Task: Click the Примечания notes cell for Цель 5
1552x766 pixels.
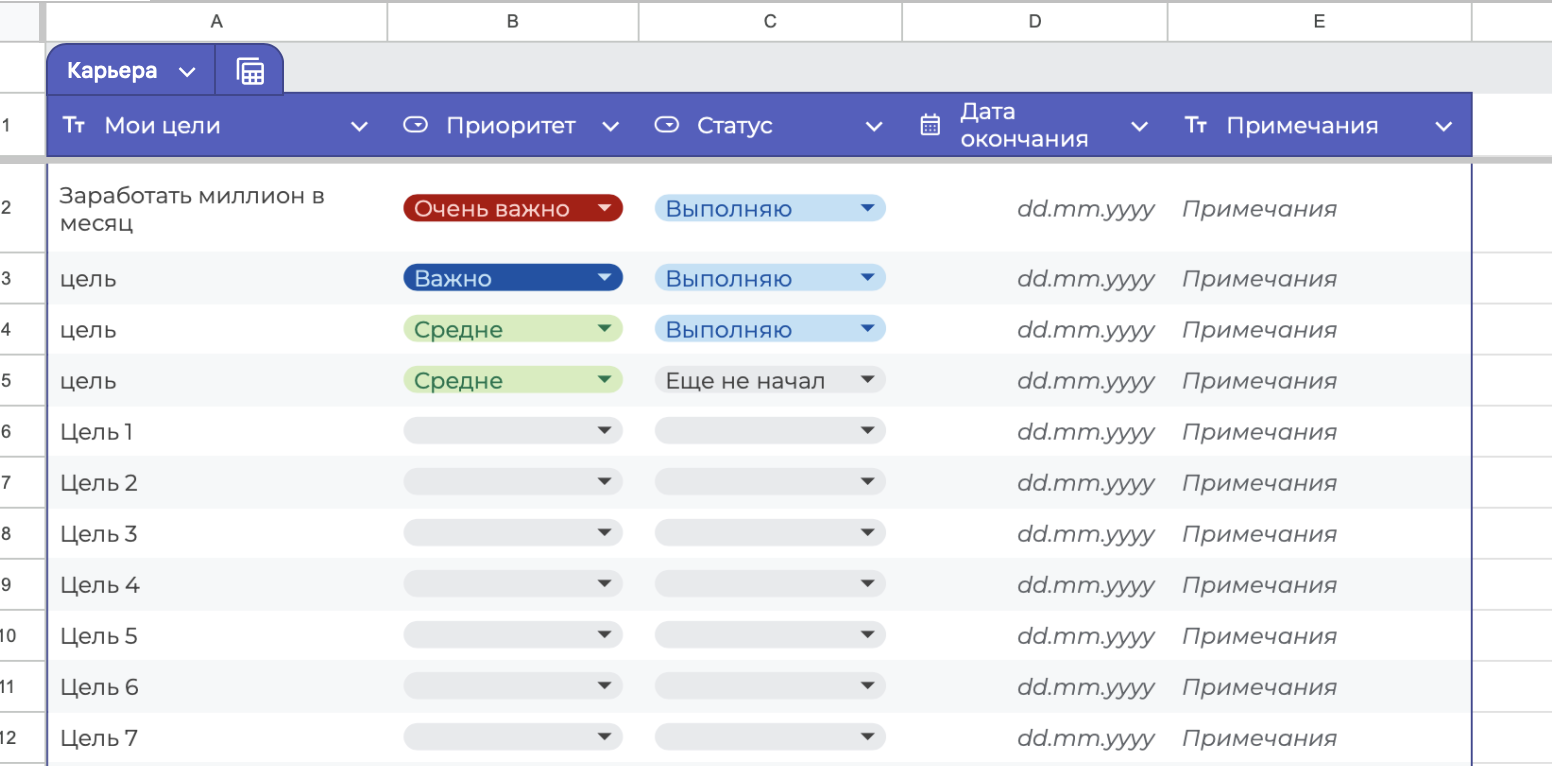Action: click(1320, 635)
